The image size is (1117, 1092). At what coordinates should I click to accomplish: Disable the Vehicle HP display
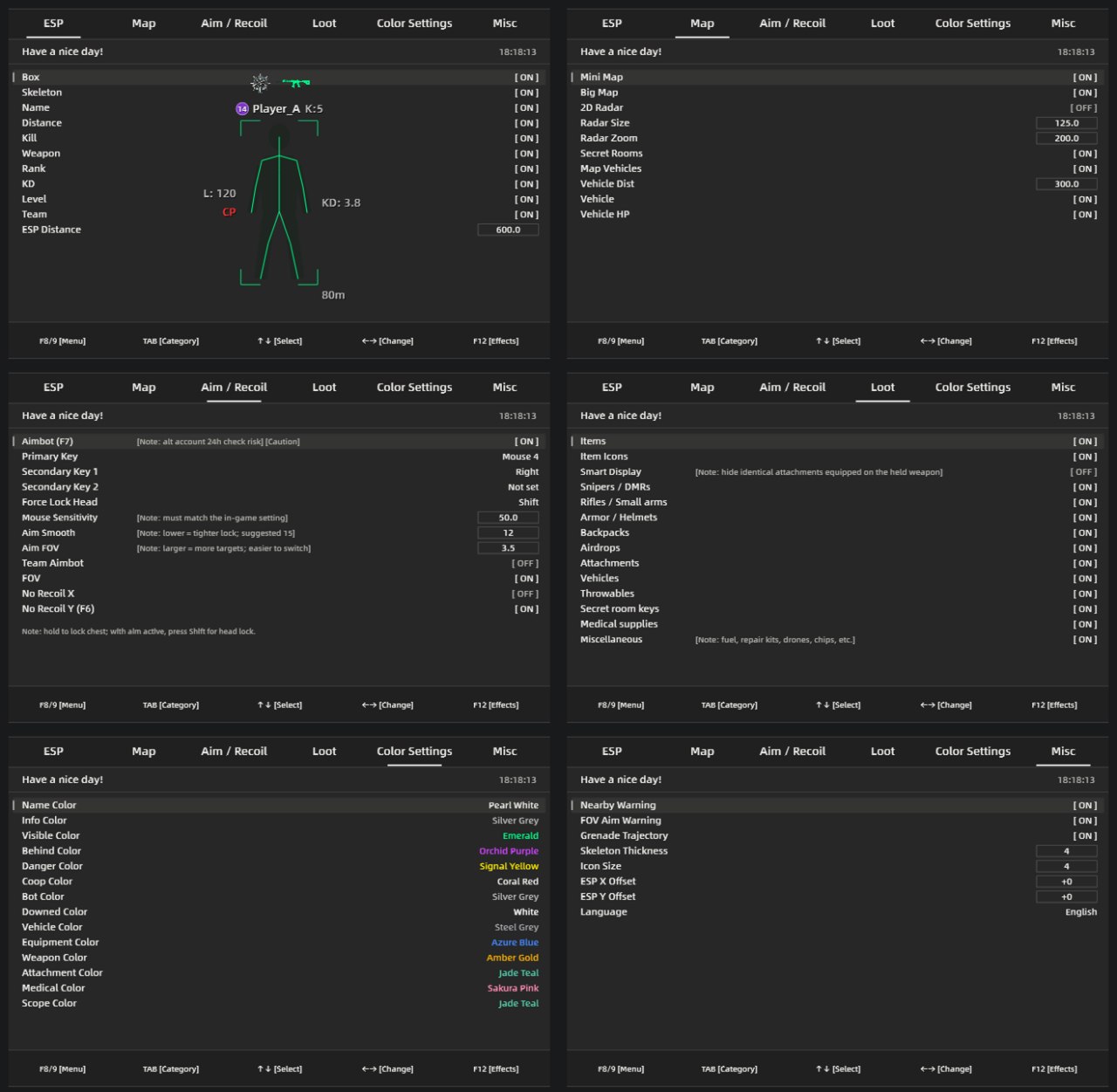(1085, 215)
